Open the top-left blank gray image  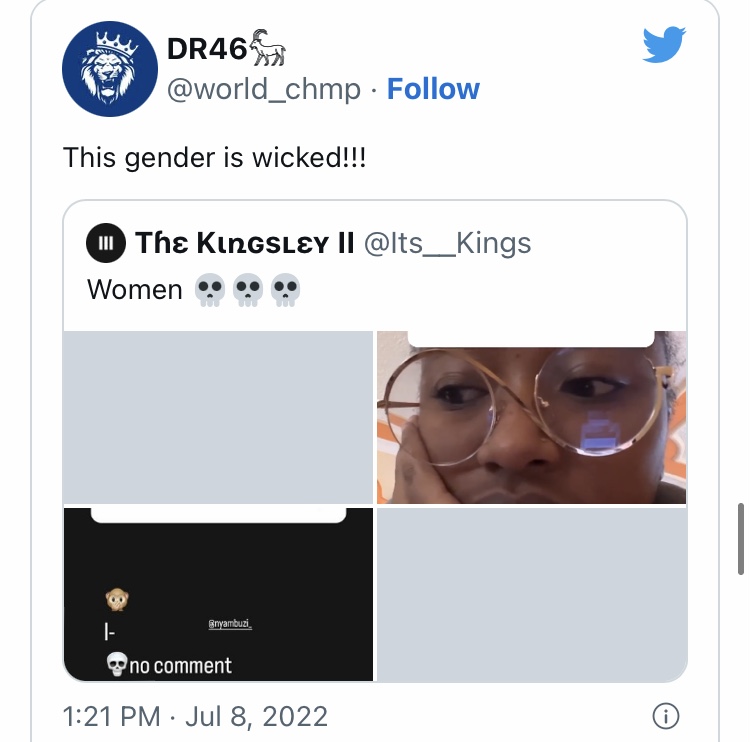218,417
